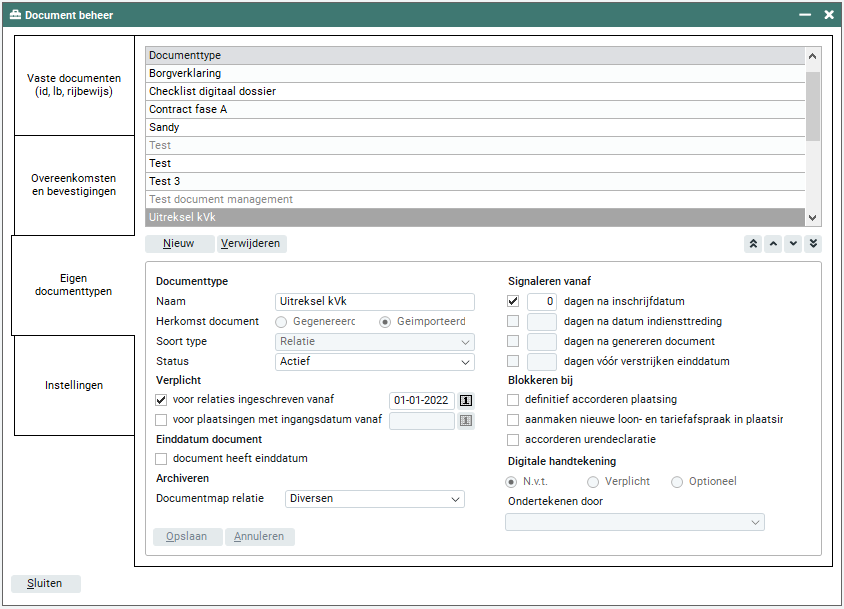844x609 pixels.
Task: Enable 'document heeft einddatum' checkbox
Action: coord(162,459)
